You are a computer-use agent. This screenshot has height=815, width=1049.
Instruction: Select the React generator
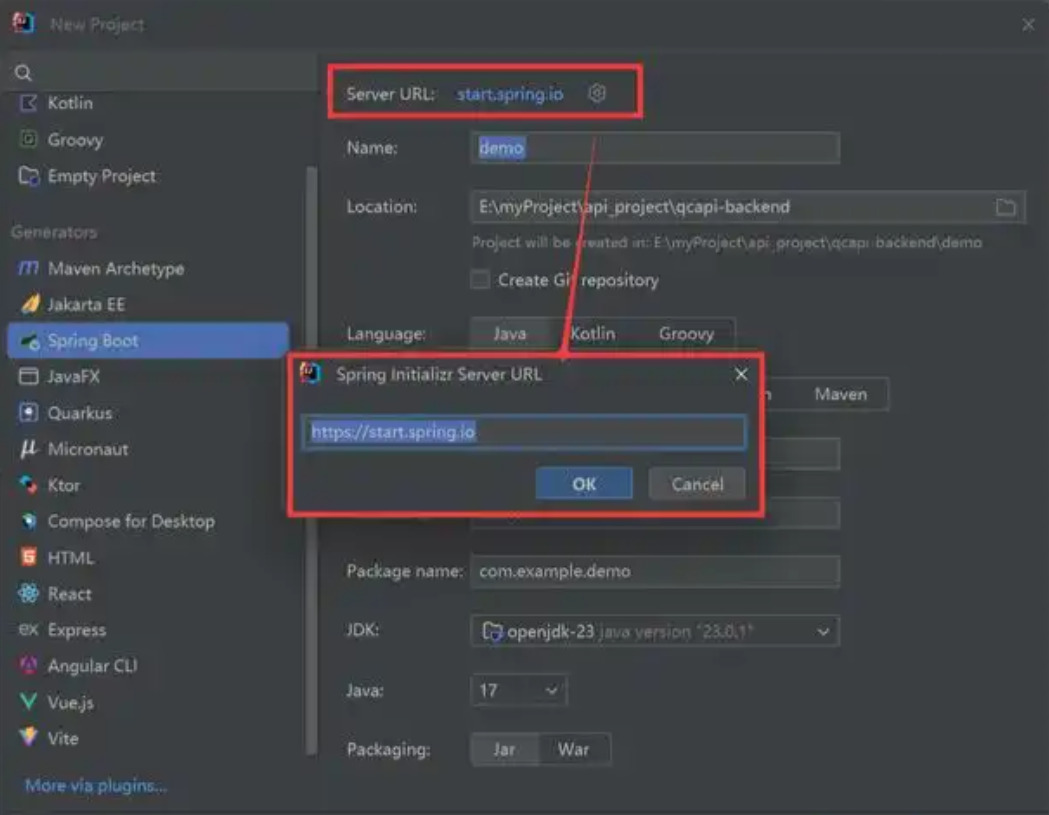149,593
